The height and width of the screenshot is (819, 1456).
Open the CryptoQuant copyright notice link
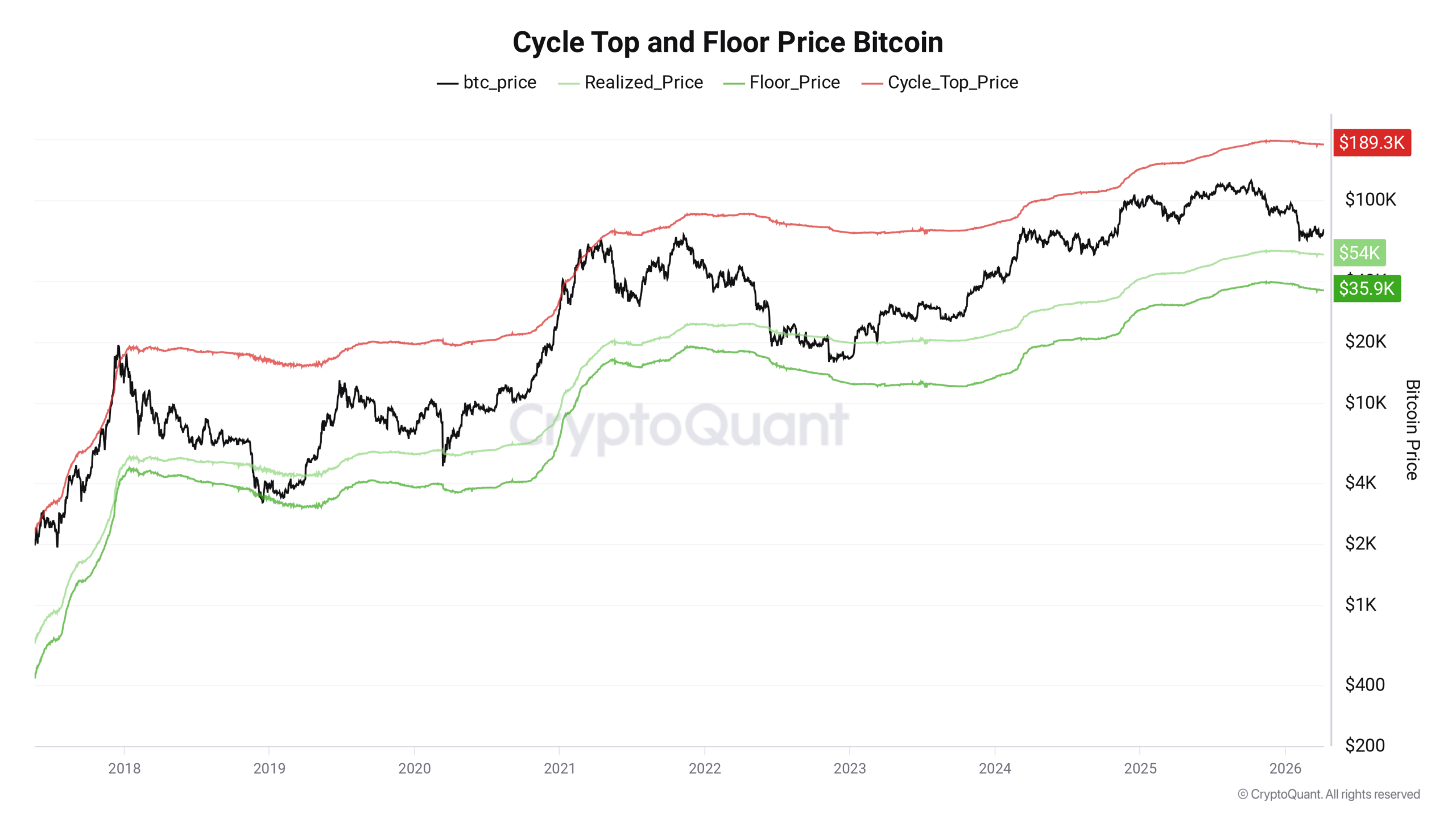click(1329, 795)
